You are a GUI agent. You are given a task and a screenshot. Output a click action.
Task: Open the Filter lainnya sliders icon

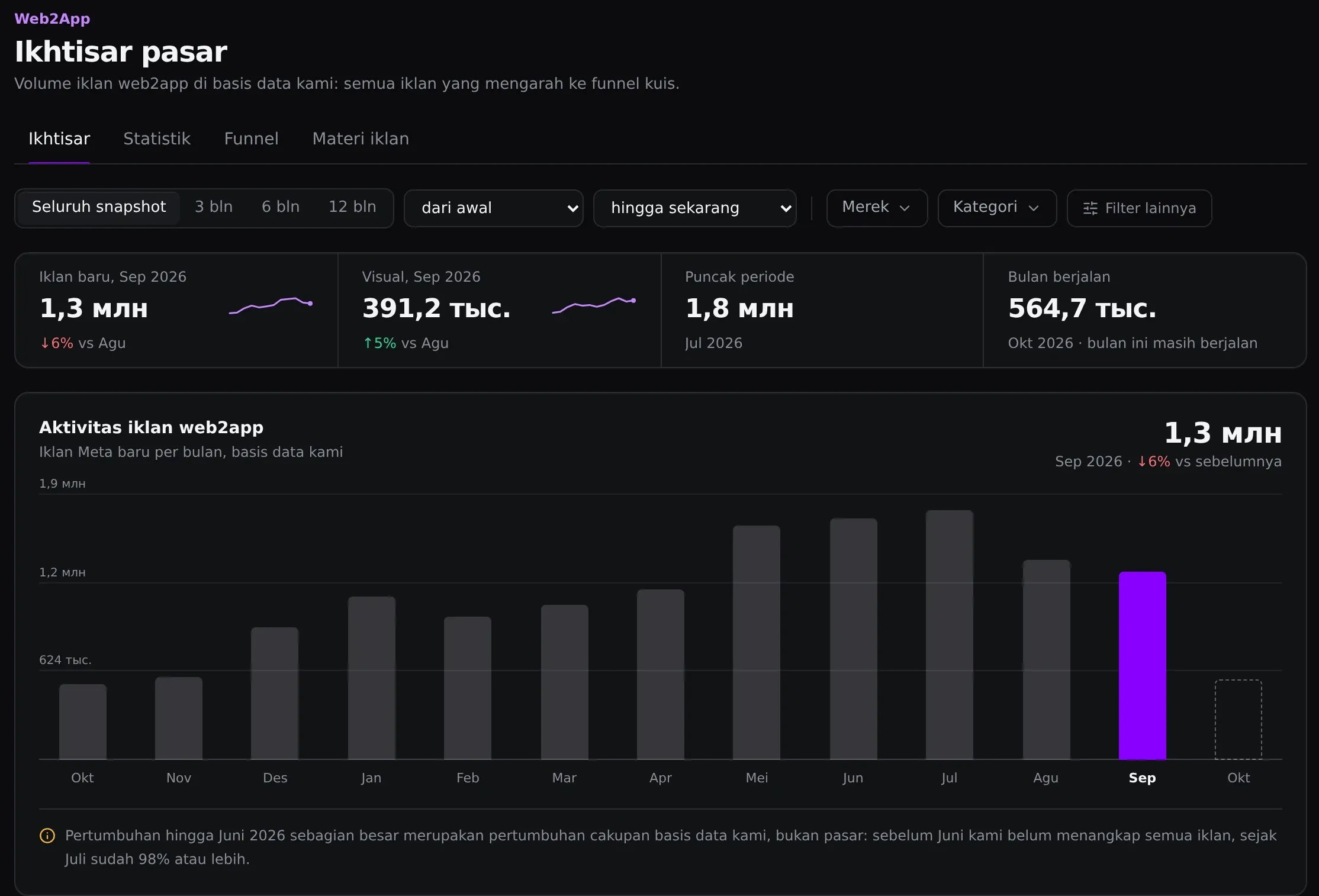tap(1090, 208)
